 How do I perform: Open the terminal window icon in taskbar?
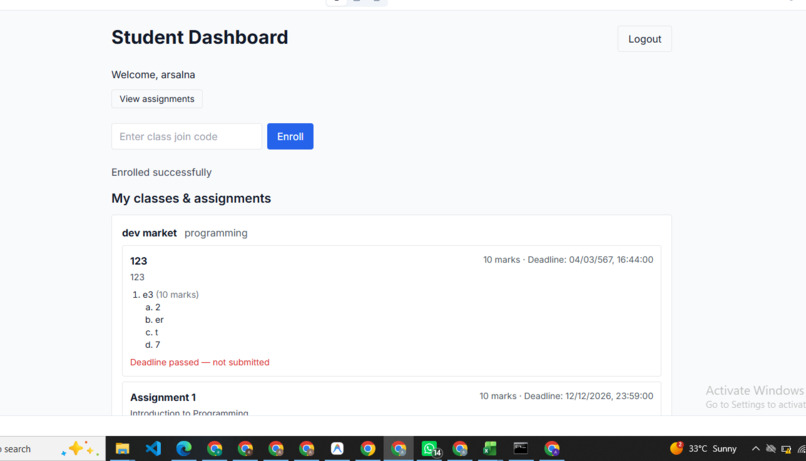(x=521, y=448)
